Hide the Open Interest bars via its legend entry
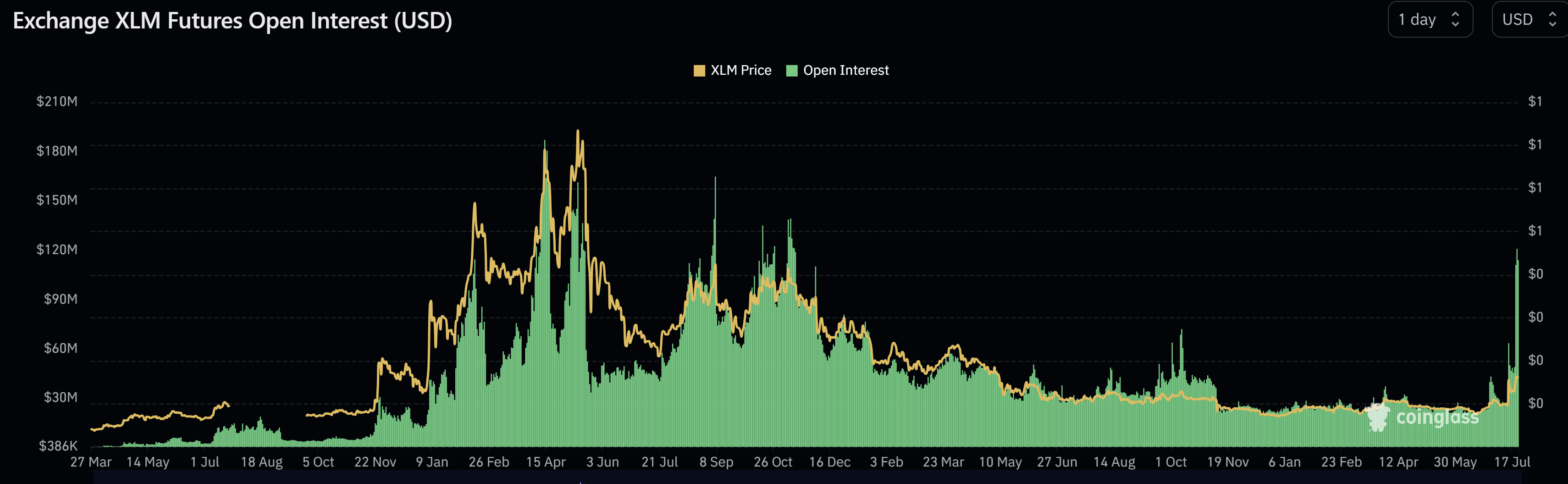1568x484 pixels. pos(845,70)
